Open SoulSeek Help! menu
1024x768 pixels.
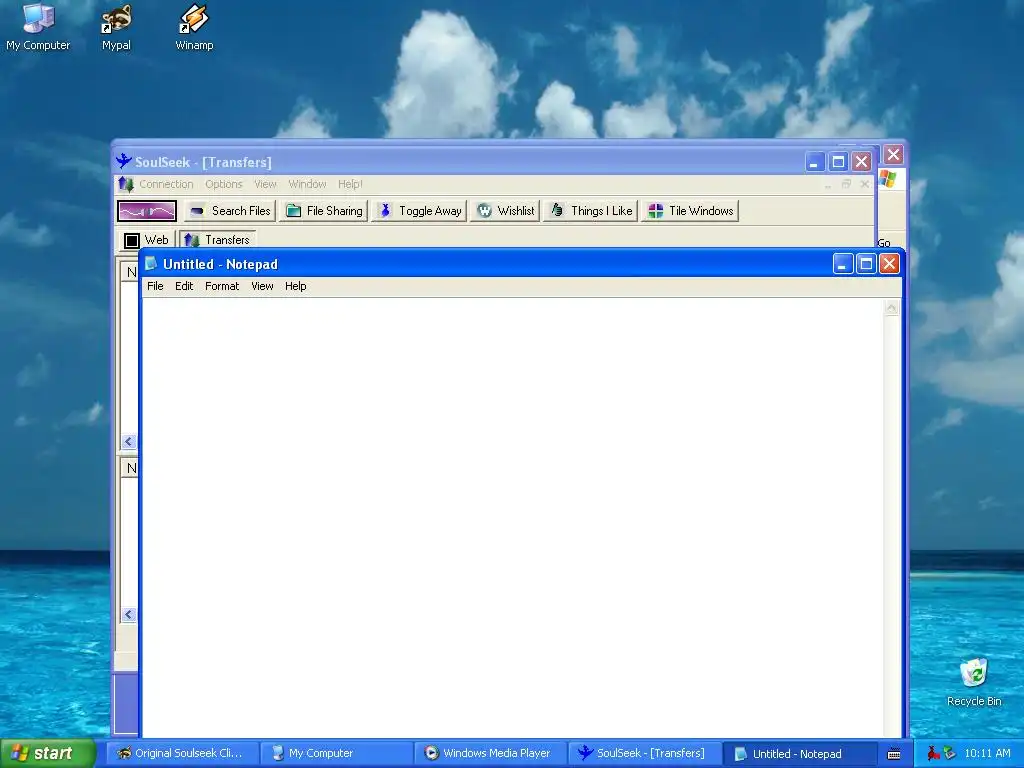pyautogui.click(x=350, y=184)
